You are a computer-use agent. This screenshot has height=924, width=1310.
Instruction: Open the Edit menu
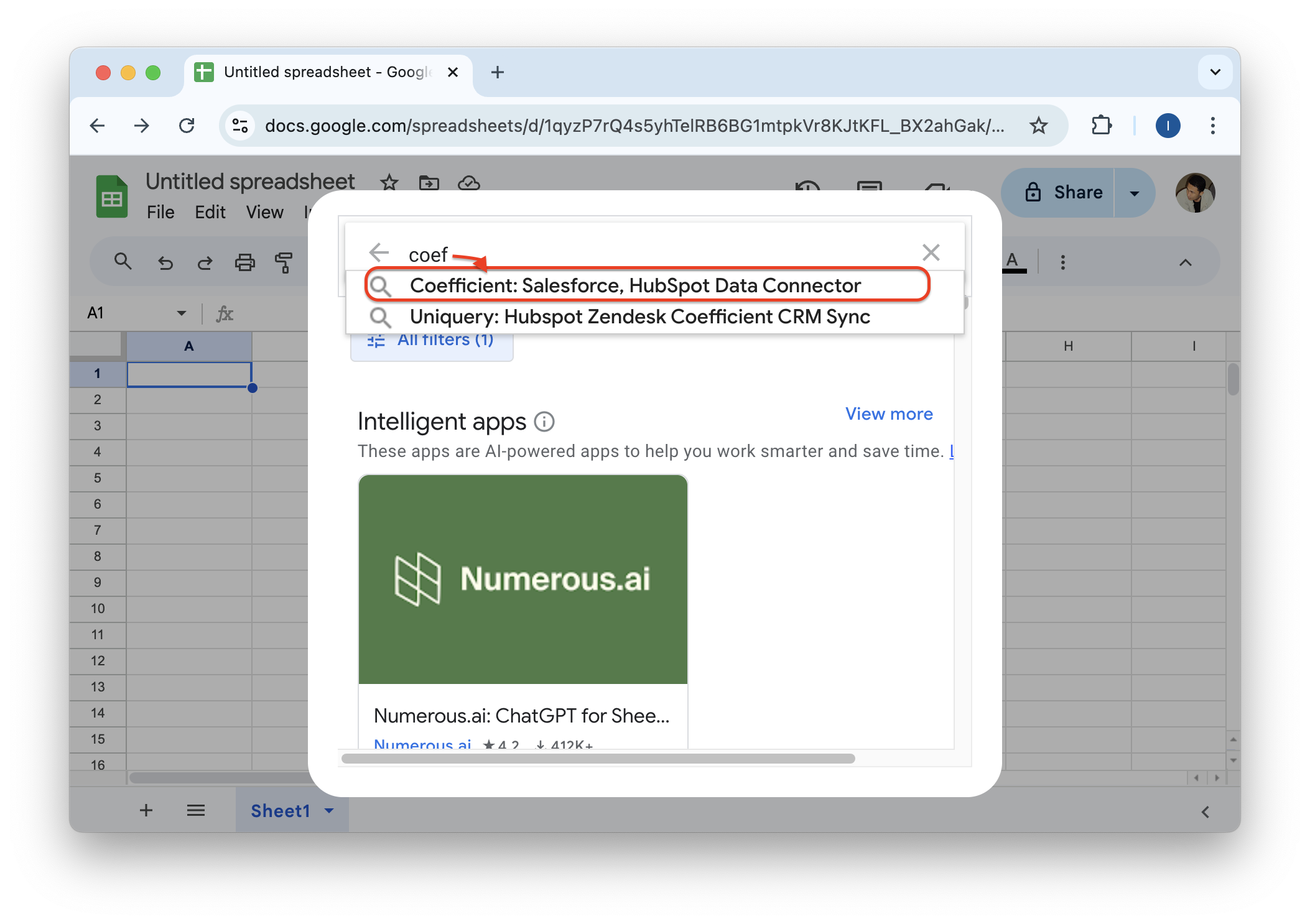[210, 212]
